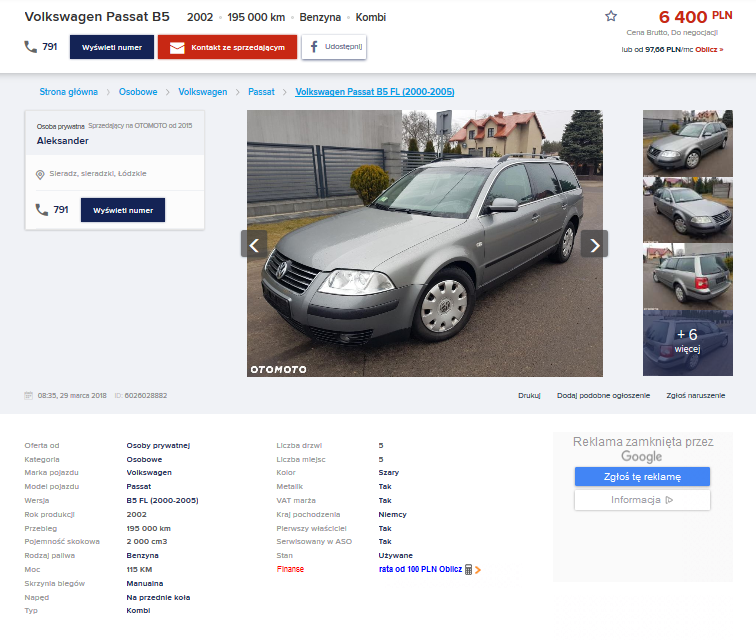
Task: Click Oblicz link under price
Action: pyautogui.click(x=709, y=49)
